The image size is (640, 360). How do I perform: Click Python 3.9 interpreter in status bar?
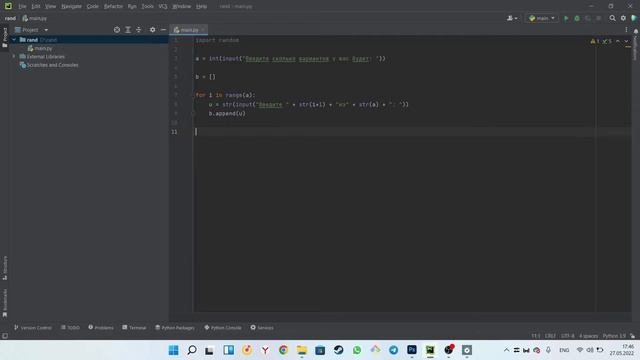pyautogui.click(x=614, y=336)
